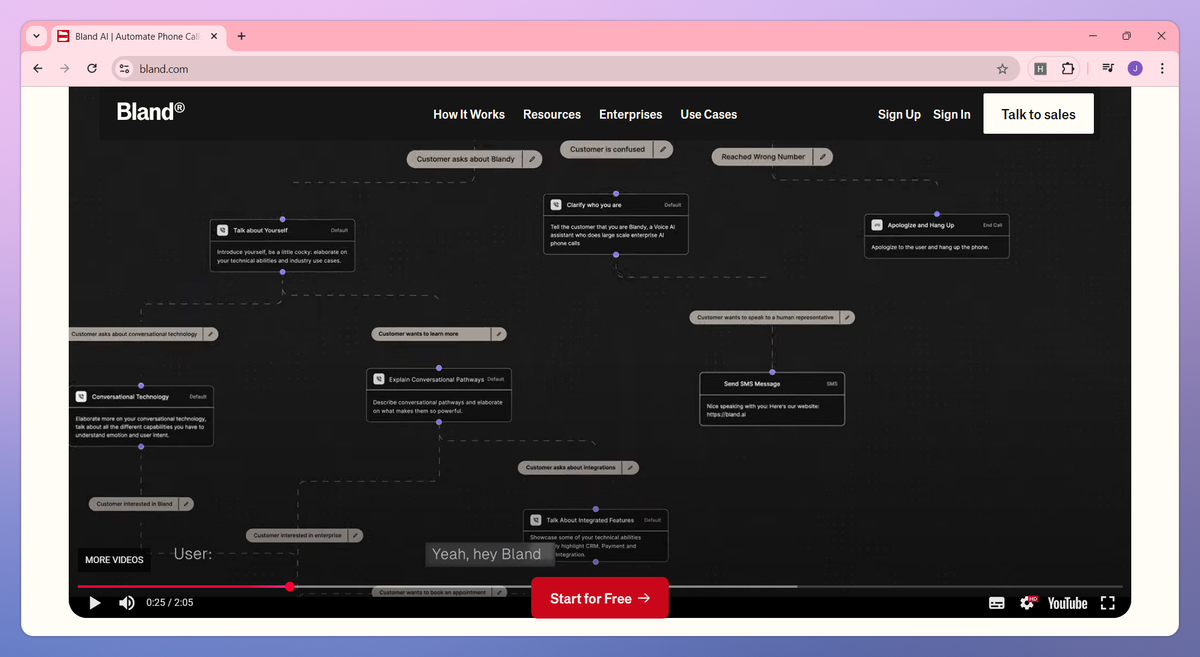
Task: Open video on YouTube logo
Action: (1067, 603)
